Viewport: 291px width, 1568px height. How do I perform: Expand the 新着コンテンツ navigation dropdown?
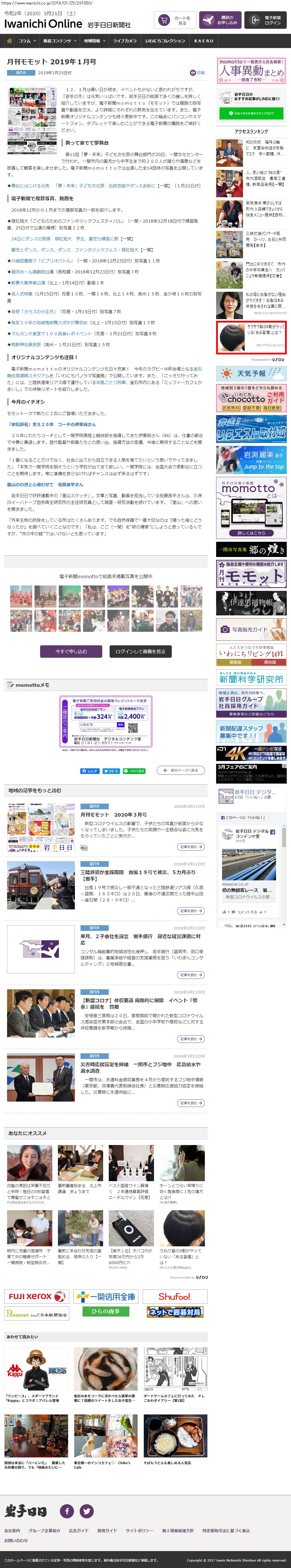tap(58, 41)
